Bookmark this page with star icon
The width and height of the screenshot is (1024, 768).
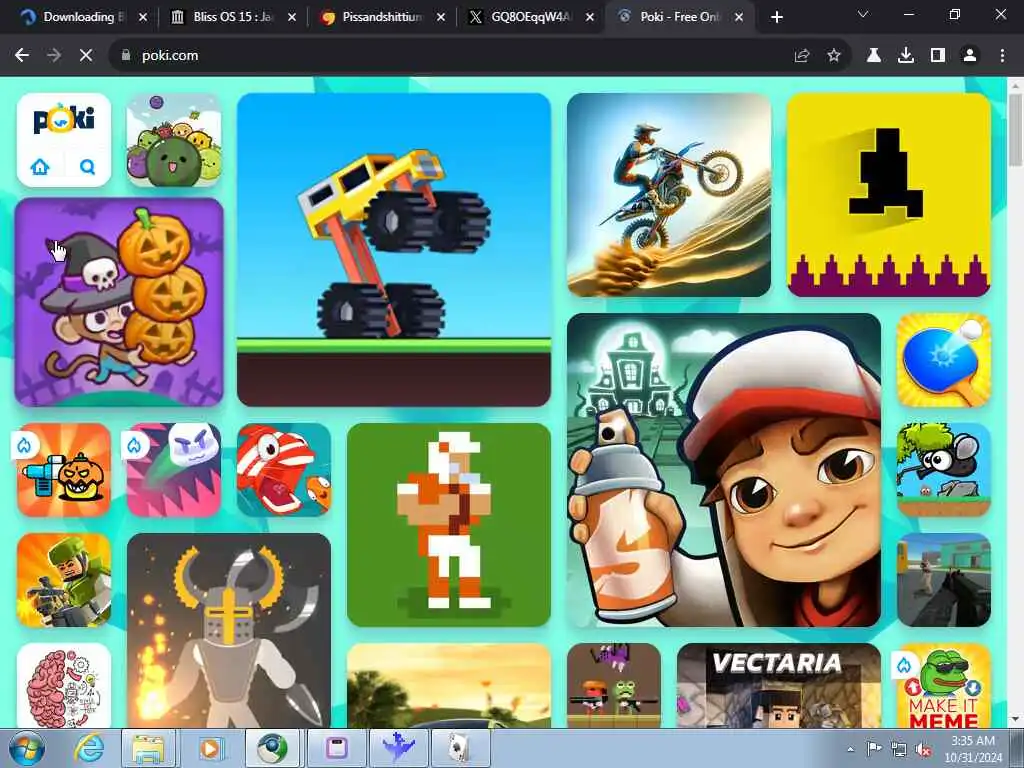point(834,56)
